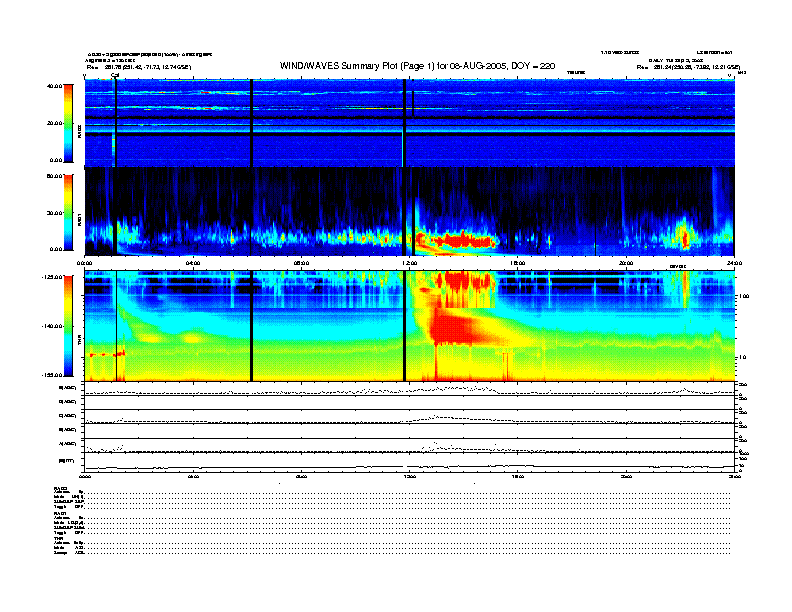Click the bottom line-plot strip above the lower time axis
Image resolution: width=792 pixels, height=612 pixels.
(409, 462)
